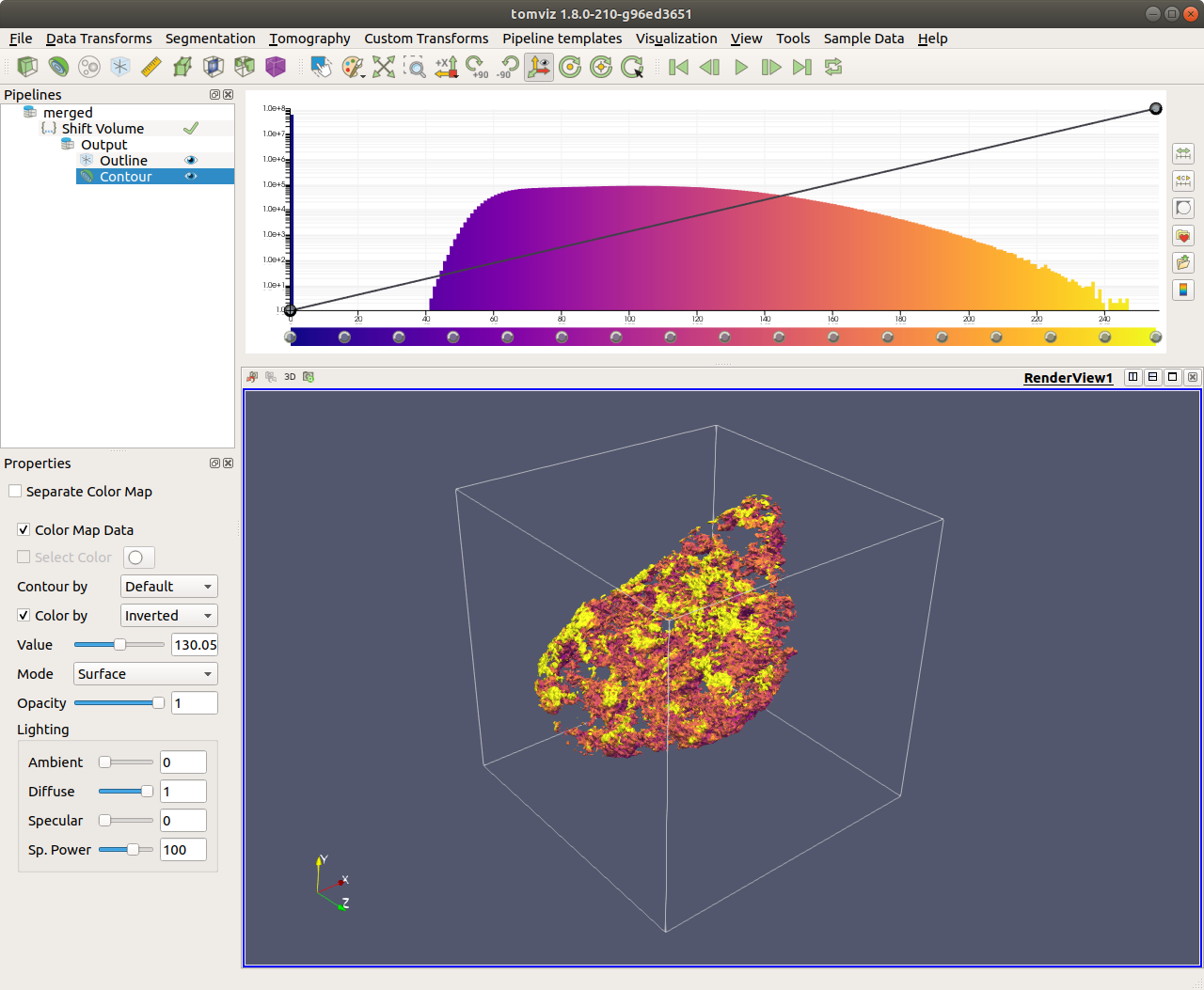Open the Sample Data menu
This screenshot has width=1204, height=990.
[x=863, y=39]
